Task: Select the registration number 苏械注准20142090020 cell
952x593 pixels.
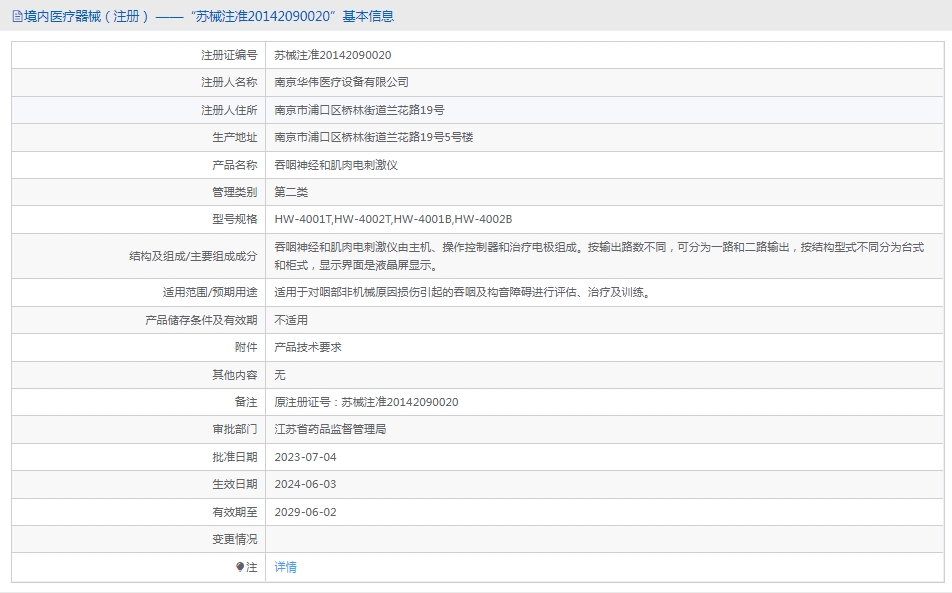Action: click(333, 55)
